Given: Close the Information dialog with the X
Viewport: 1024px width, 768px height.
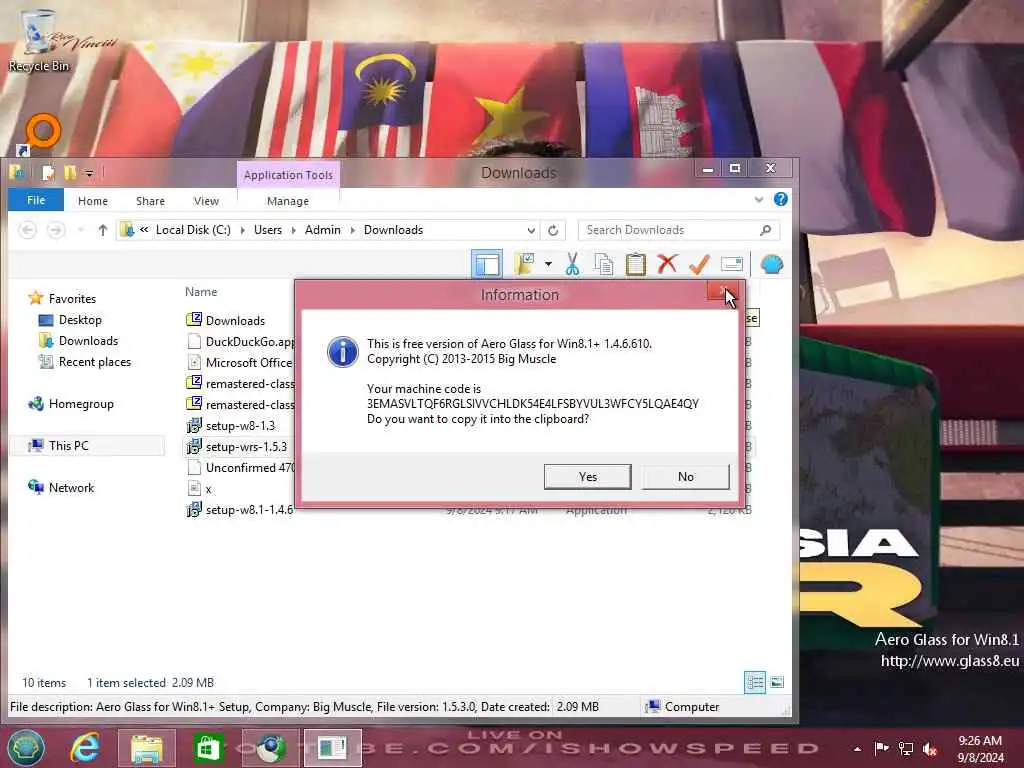Looking at the screenshot, I should tap(722, 293).
